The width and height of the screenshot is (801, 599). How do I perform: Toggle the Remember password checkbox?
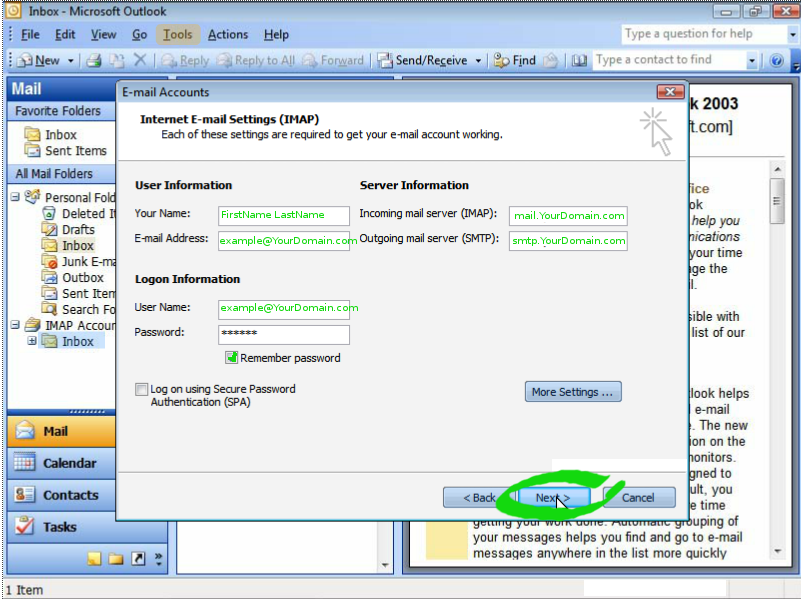(231, 357)
